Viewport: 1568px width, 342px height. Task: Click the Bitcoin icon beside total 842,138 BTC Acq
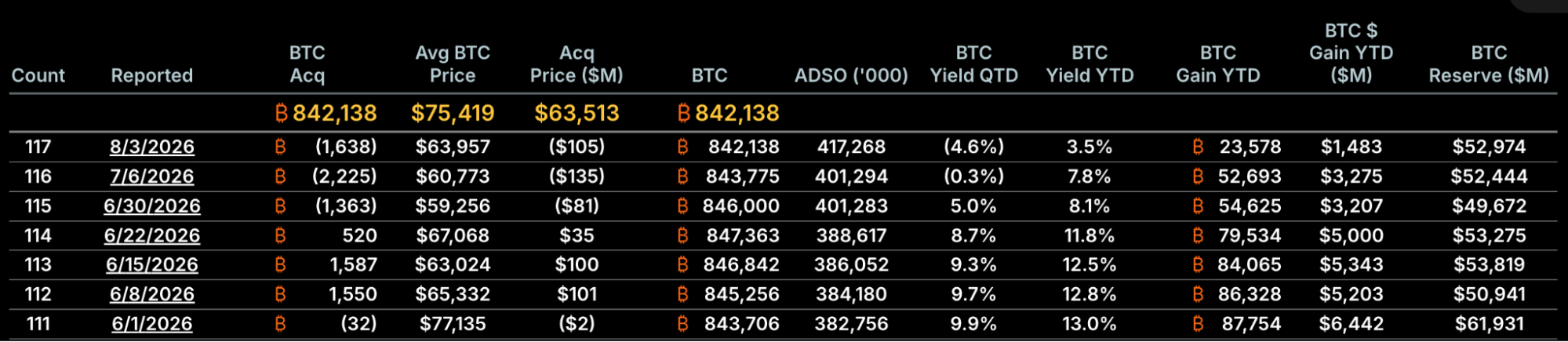(282, 114)
